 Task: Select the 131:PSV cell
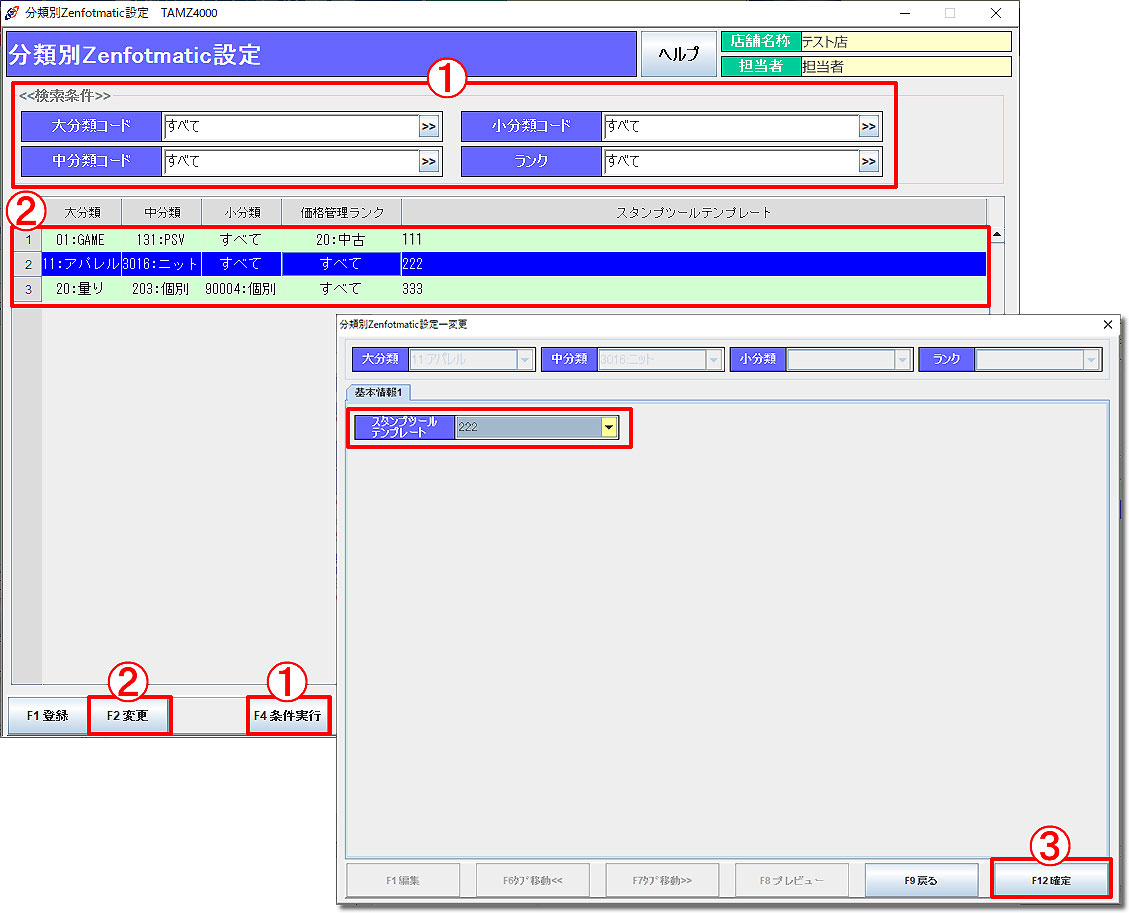[x=161, y=240]
